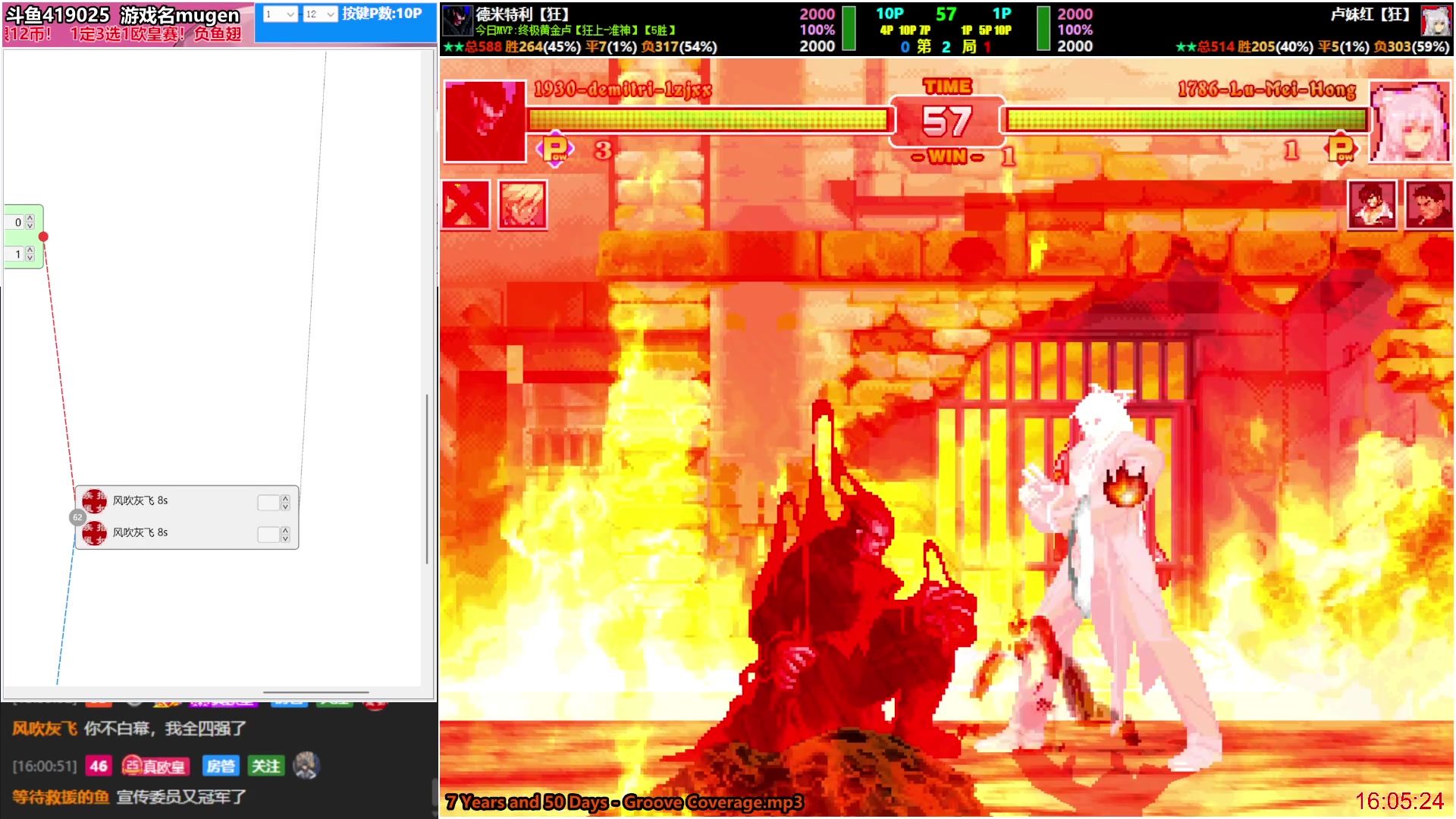Click player one's second teammate portrait
This screenshot has width=1456, height=819.
522,204
